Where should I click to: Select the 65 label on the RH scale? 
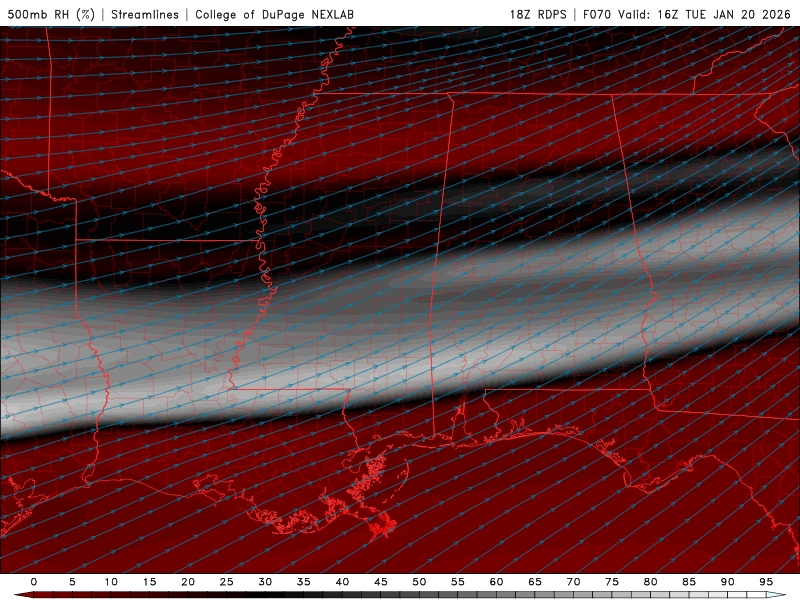tap(535, 582)
